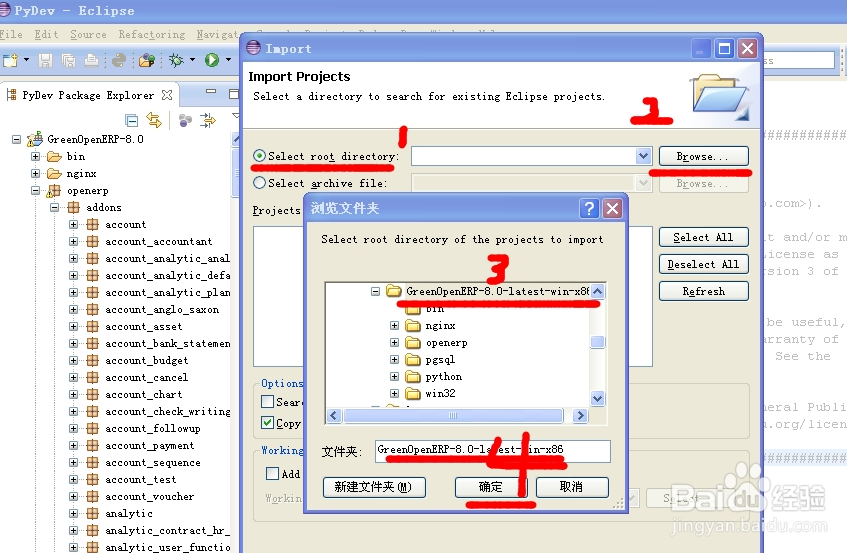This screenshot has height=553, width=847.
Task: Click the Print toolbar icon
Action: coord(92,60)
